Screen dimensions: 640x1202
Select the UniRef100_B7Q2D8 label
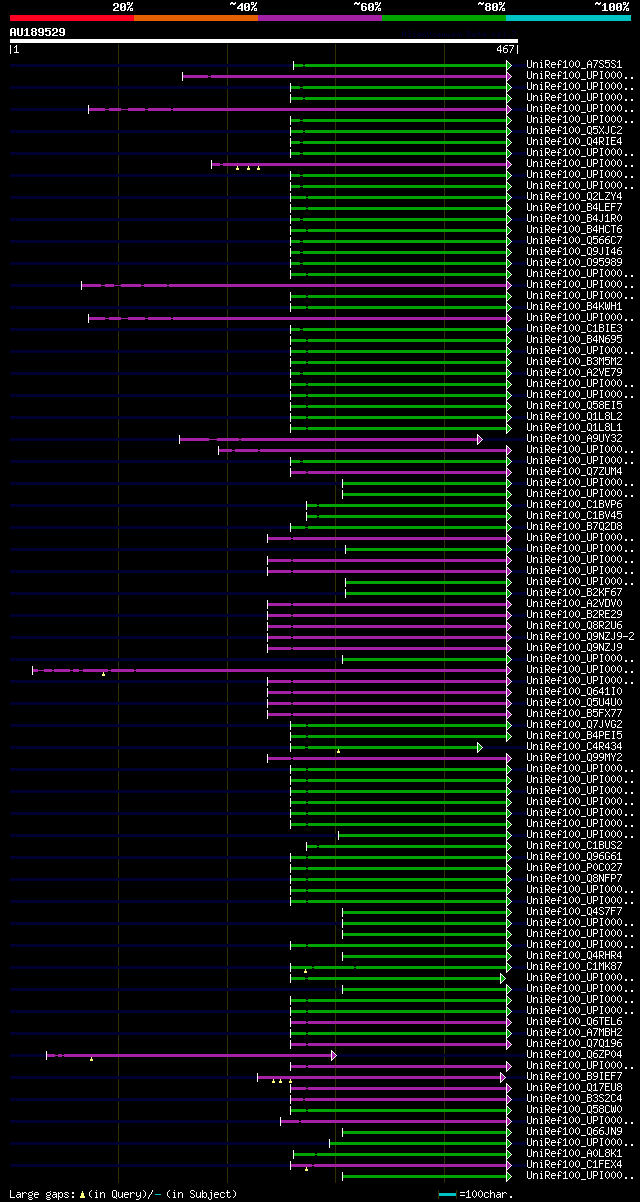point(574,526)
